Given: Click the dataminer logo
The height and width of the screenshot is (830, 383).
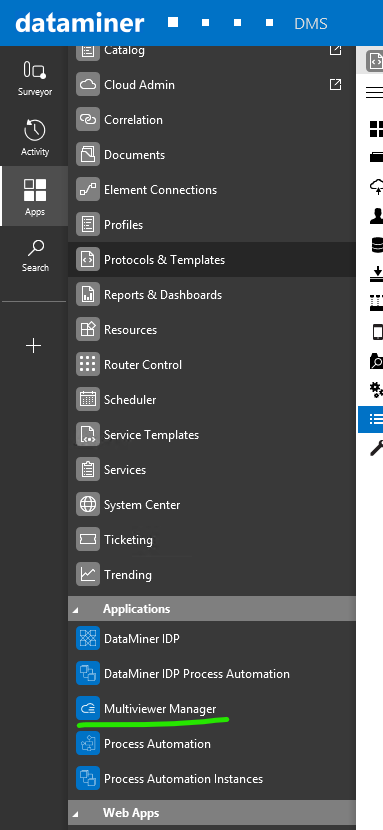Looking at the screenshot, I should point(79,23).
